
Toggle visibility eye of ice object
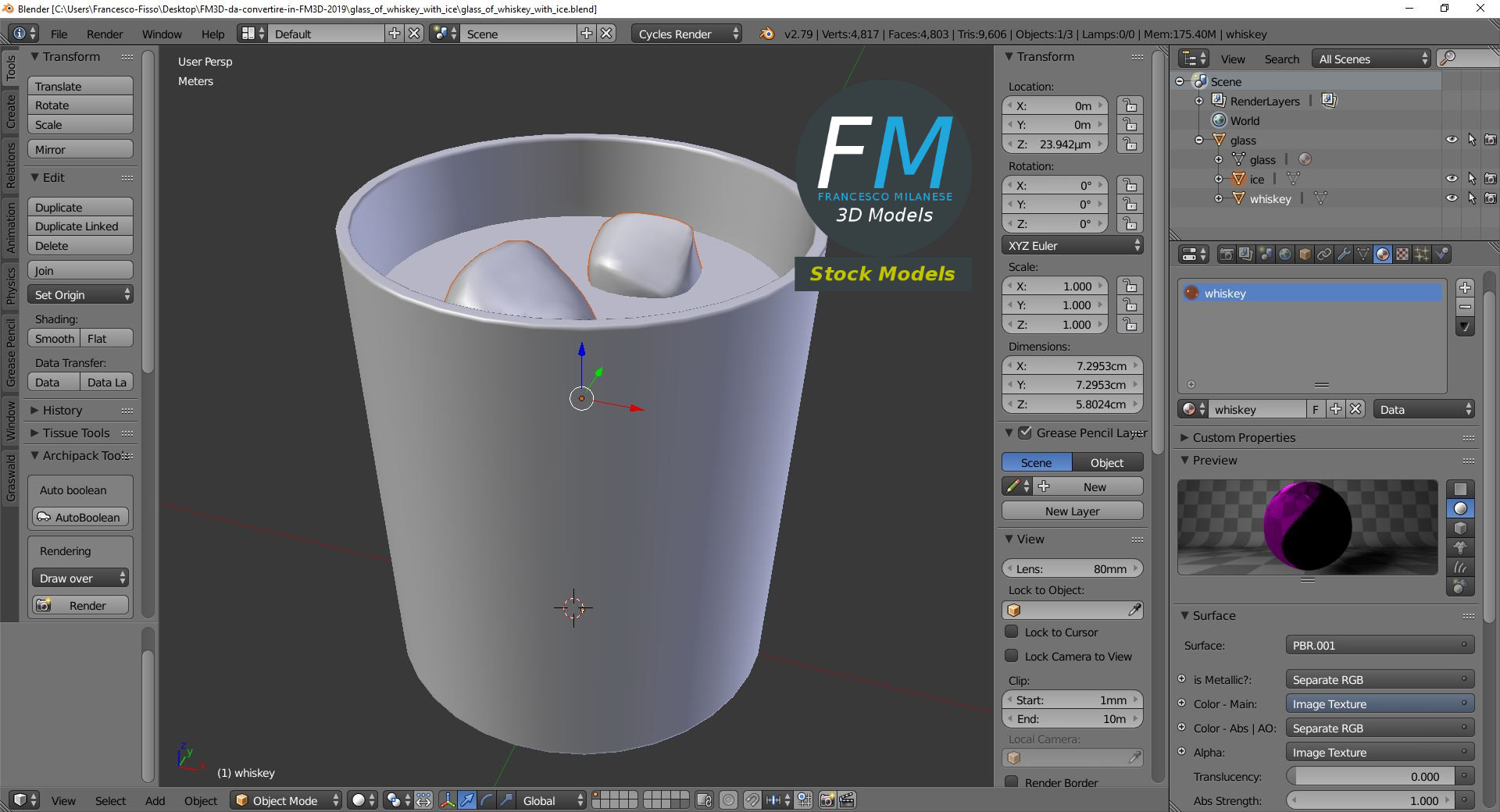pyautogui.click(x=1452, y=179)
